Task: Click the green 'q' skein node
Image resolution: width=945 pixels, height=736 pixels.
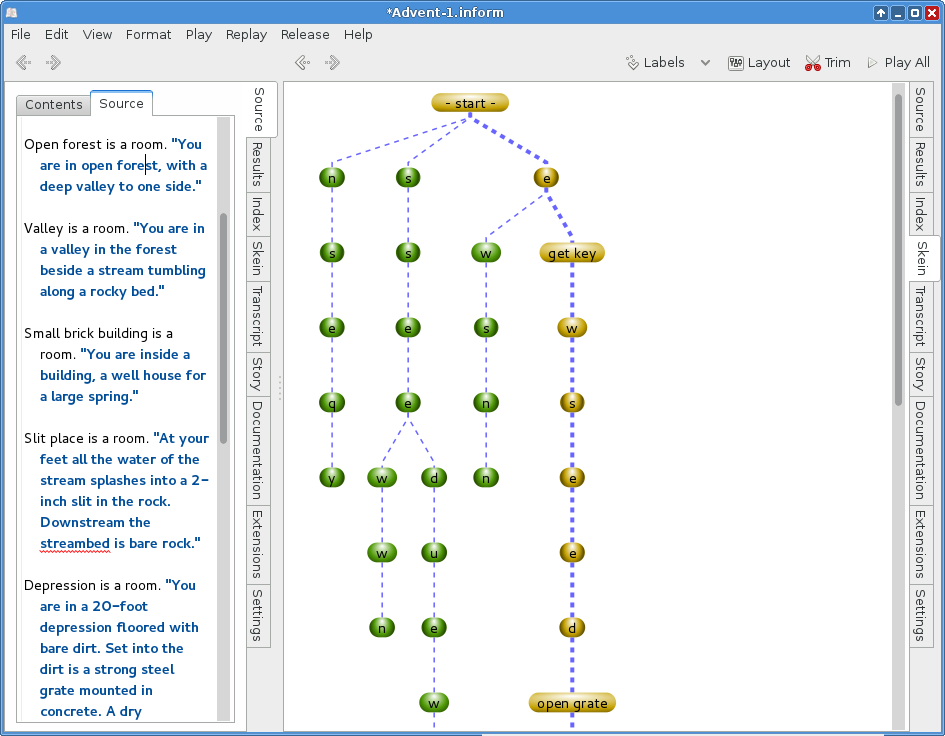Action: (x=332, y=403)
